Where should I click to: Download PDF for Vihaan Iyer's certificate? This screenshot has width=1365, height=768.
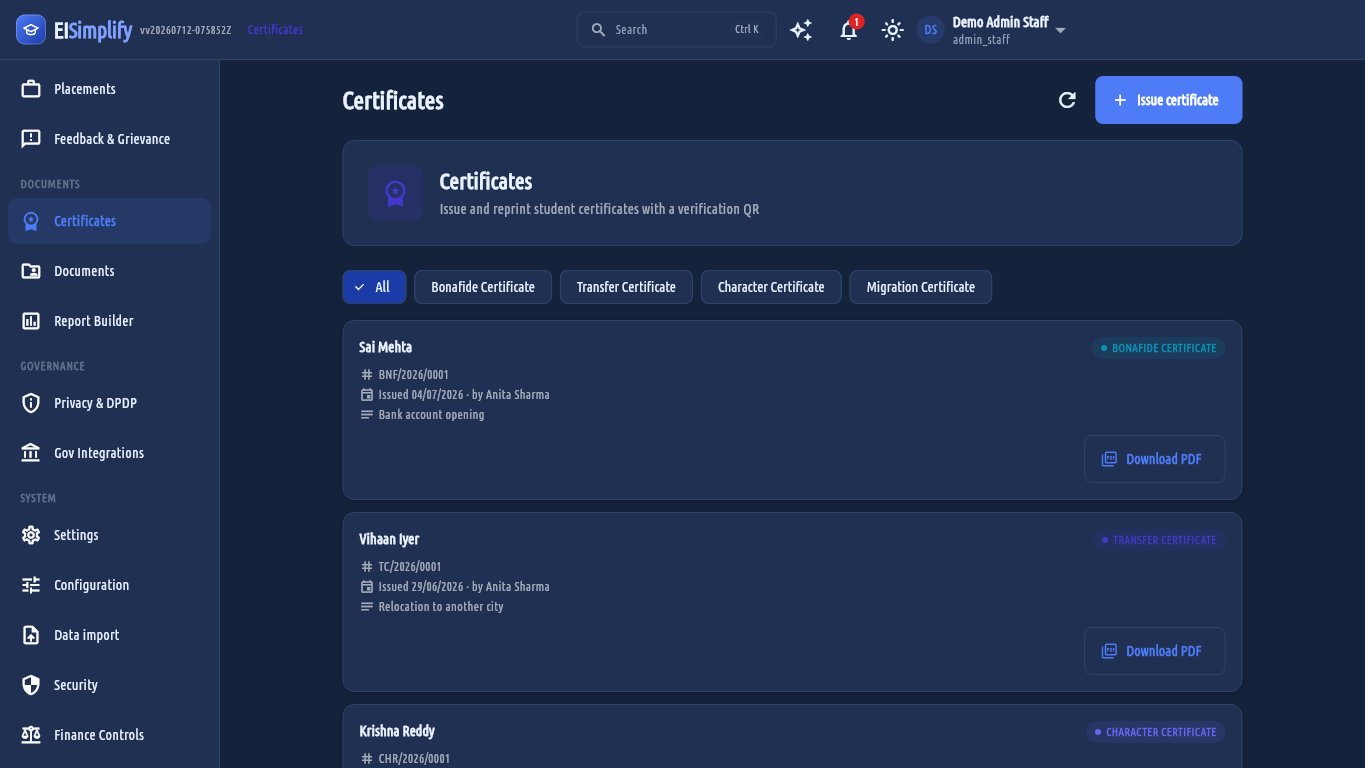(x=1154, y=651)
